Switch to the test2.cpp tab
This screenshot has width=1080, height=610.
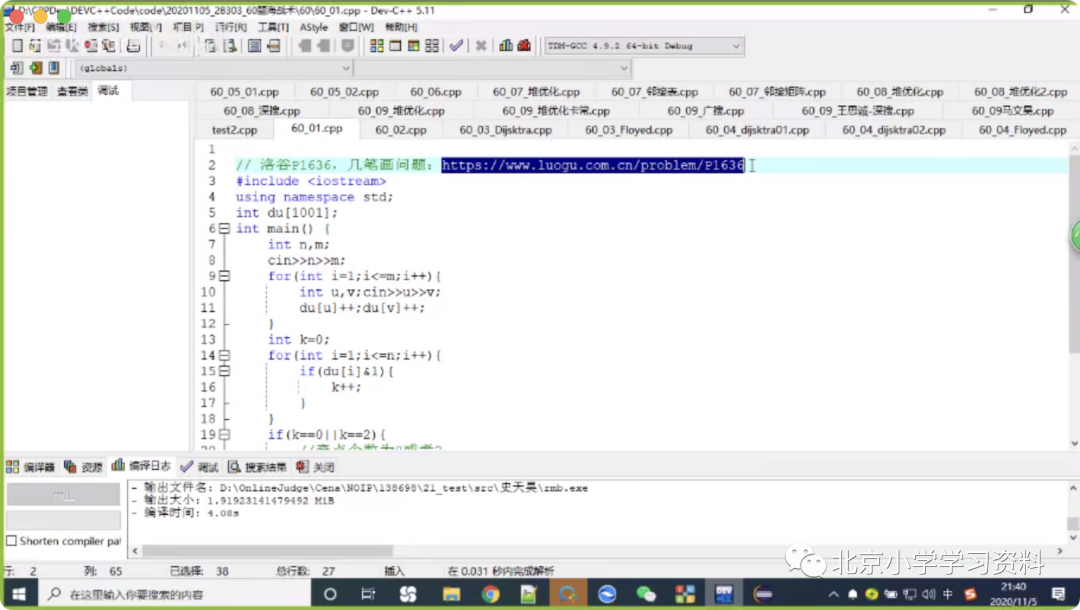coord(234,129)
